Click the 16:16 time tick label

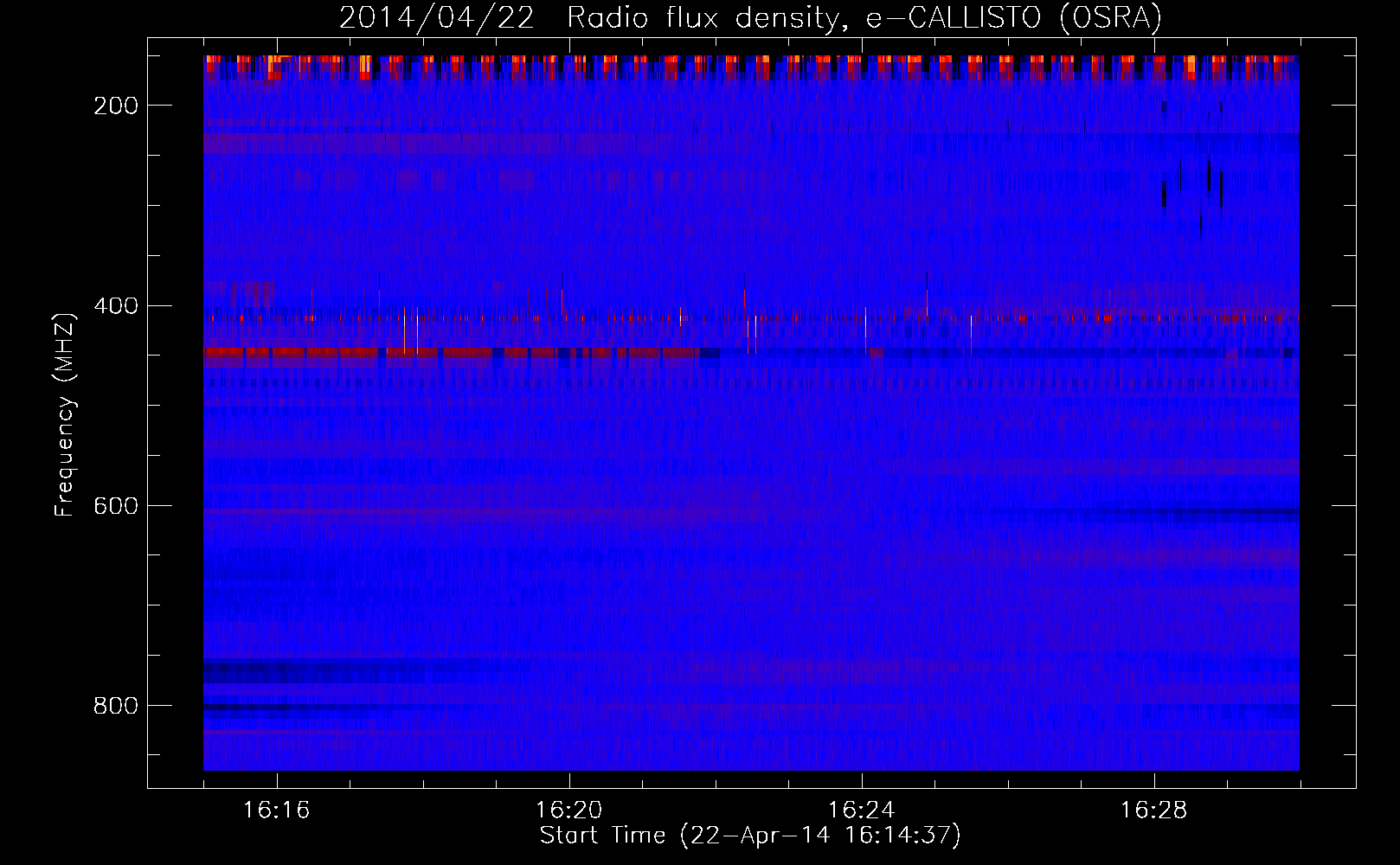click(x=277, y=810)
